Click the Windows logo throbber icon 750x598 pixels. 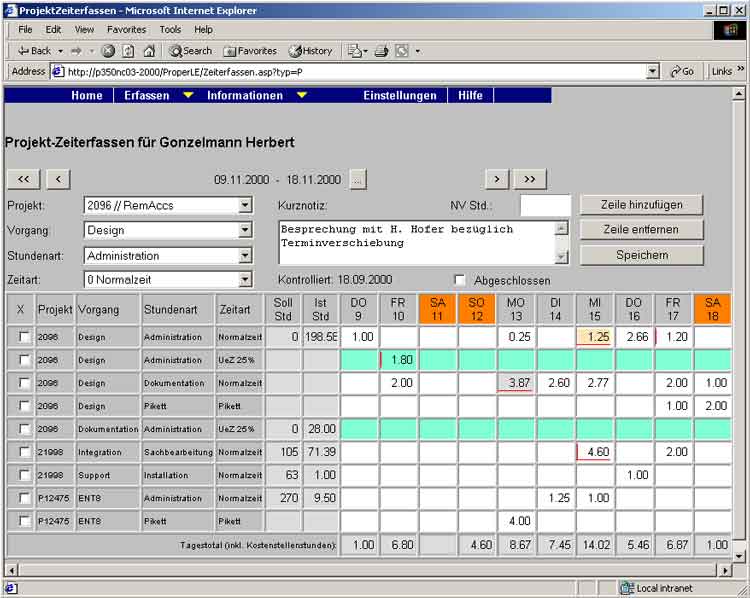730,30
